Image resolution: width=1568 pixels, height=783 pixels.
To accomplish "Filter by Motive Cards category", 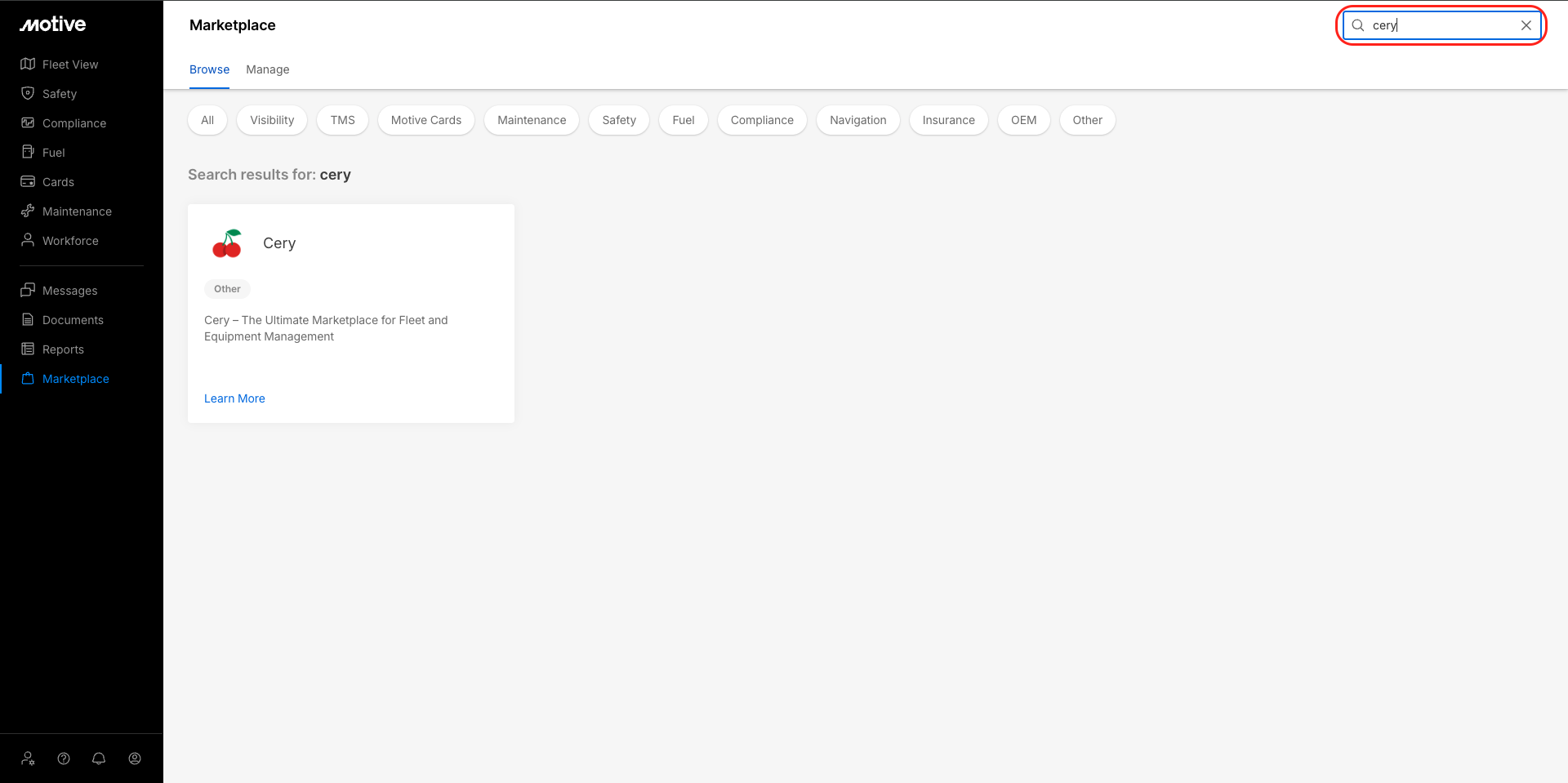I will (426, 120).
